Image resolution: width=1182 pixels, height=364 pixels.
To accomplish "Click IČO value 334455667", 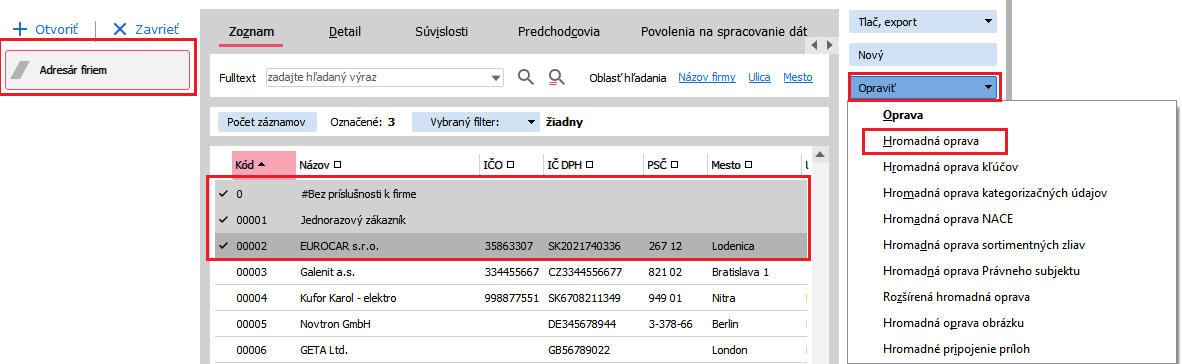I will [512, 272].
